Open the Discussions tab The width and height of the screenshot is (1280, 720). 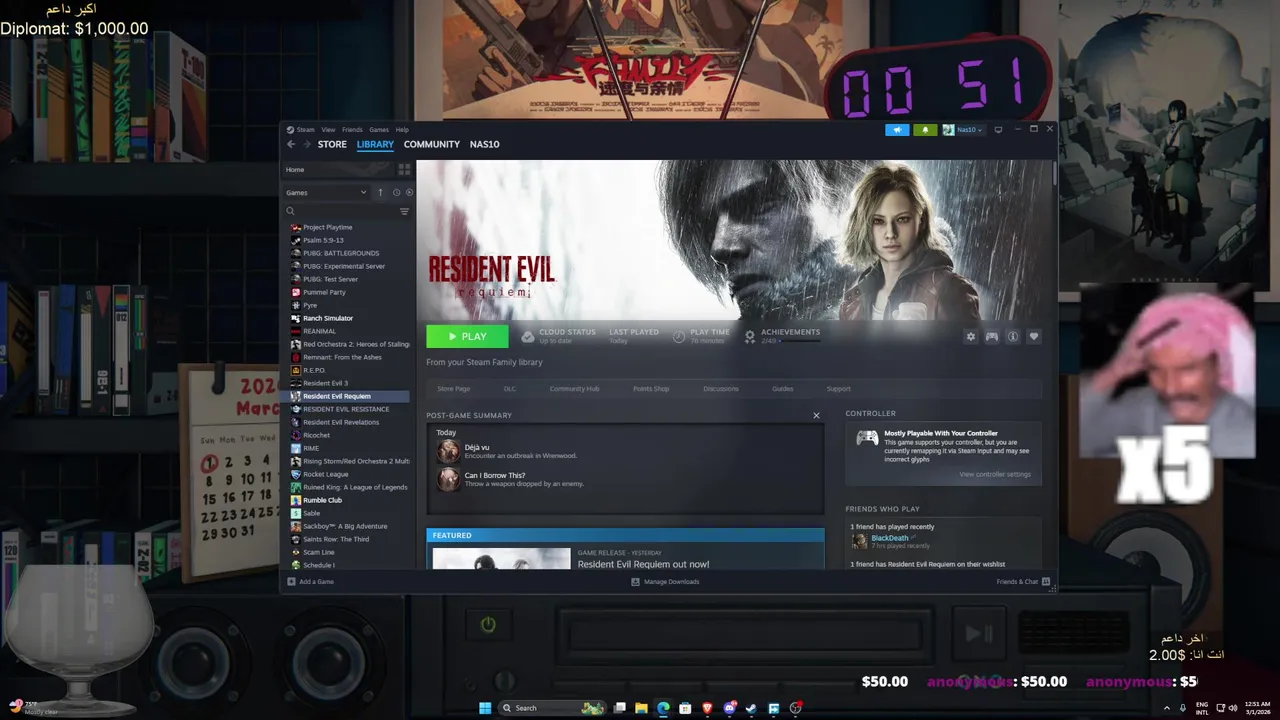point(720,389)
